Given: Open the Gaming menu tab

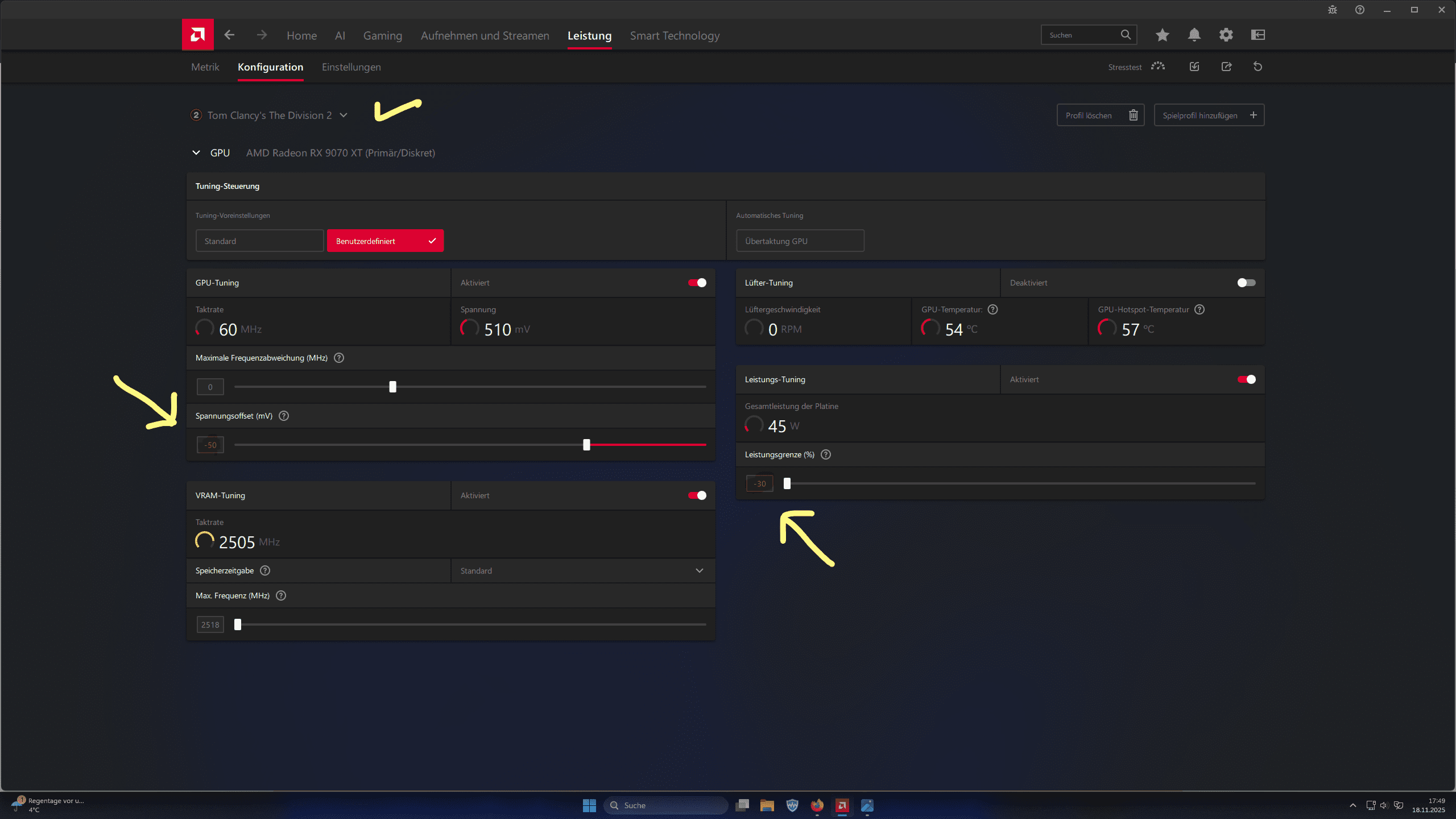Looking at the screenshot, I should point(382,36).
